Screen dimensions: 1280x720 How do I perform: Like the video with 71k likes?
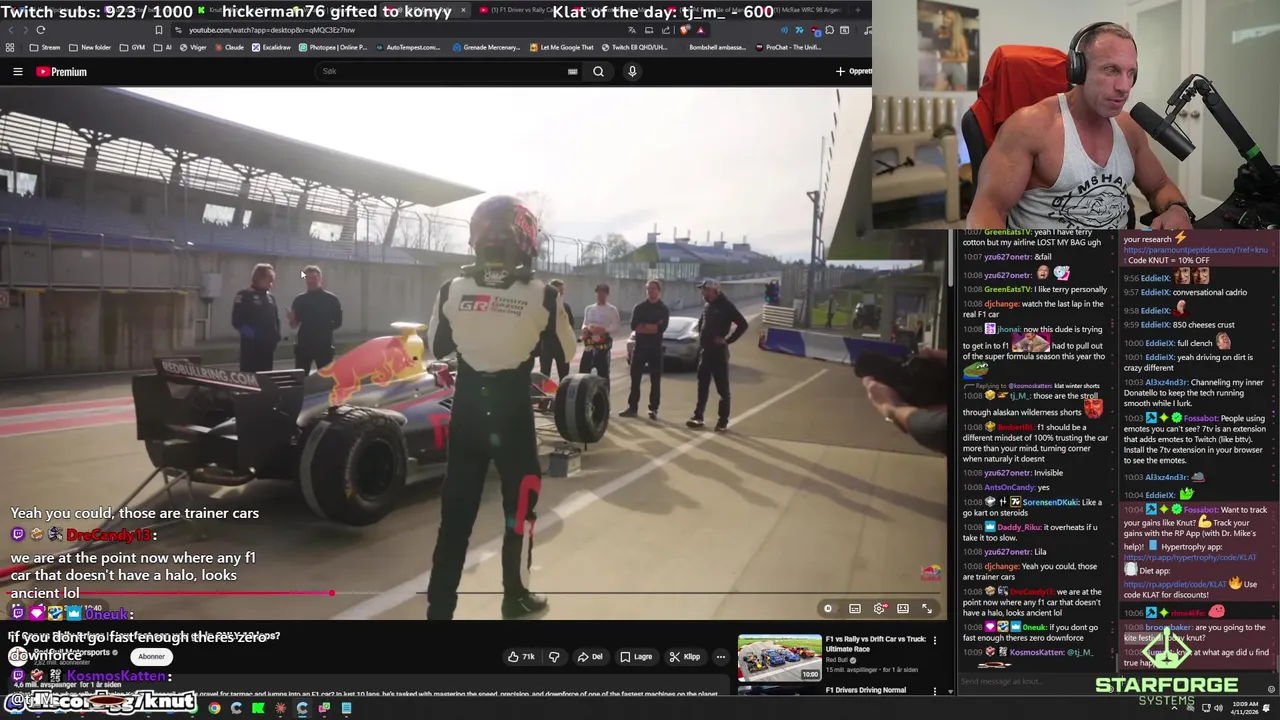coord(521,657)
